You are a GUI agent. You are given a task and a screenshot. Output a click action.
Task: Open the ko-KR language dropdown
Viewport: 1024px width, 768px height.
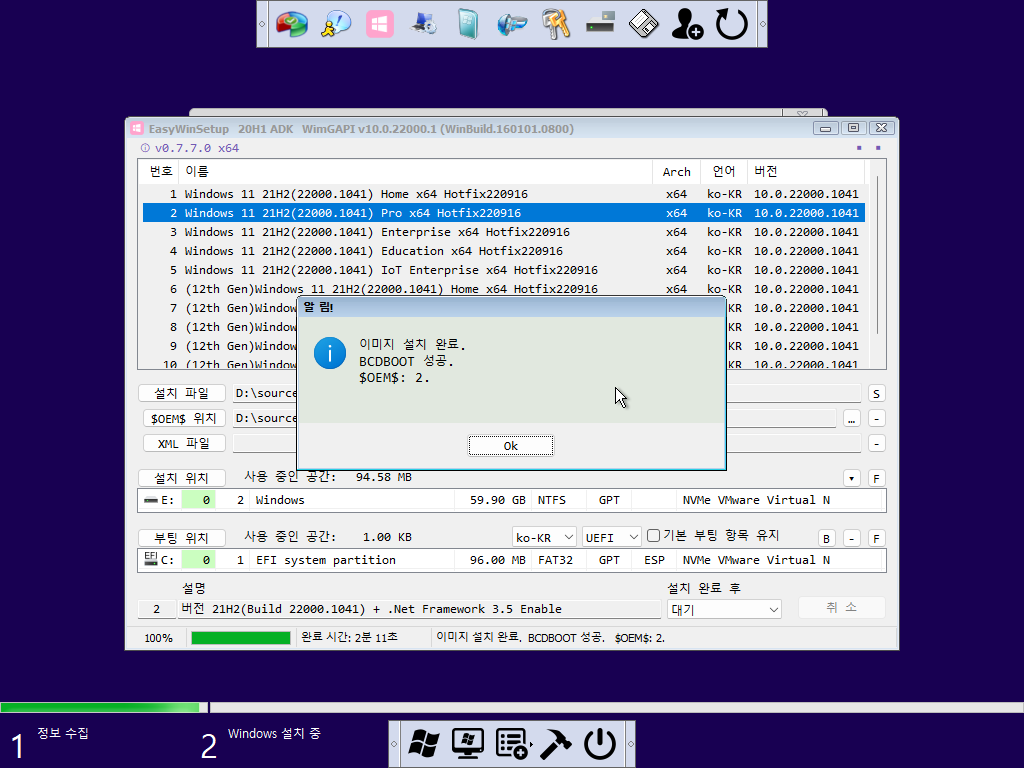click(544, 537)
